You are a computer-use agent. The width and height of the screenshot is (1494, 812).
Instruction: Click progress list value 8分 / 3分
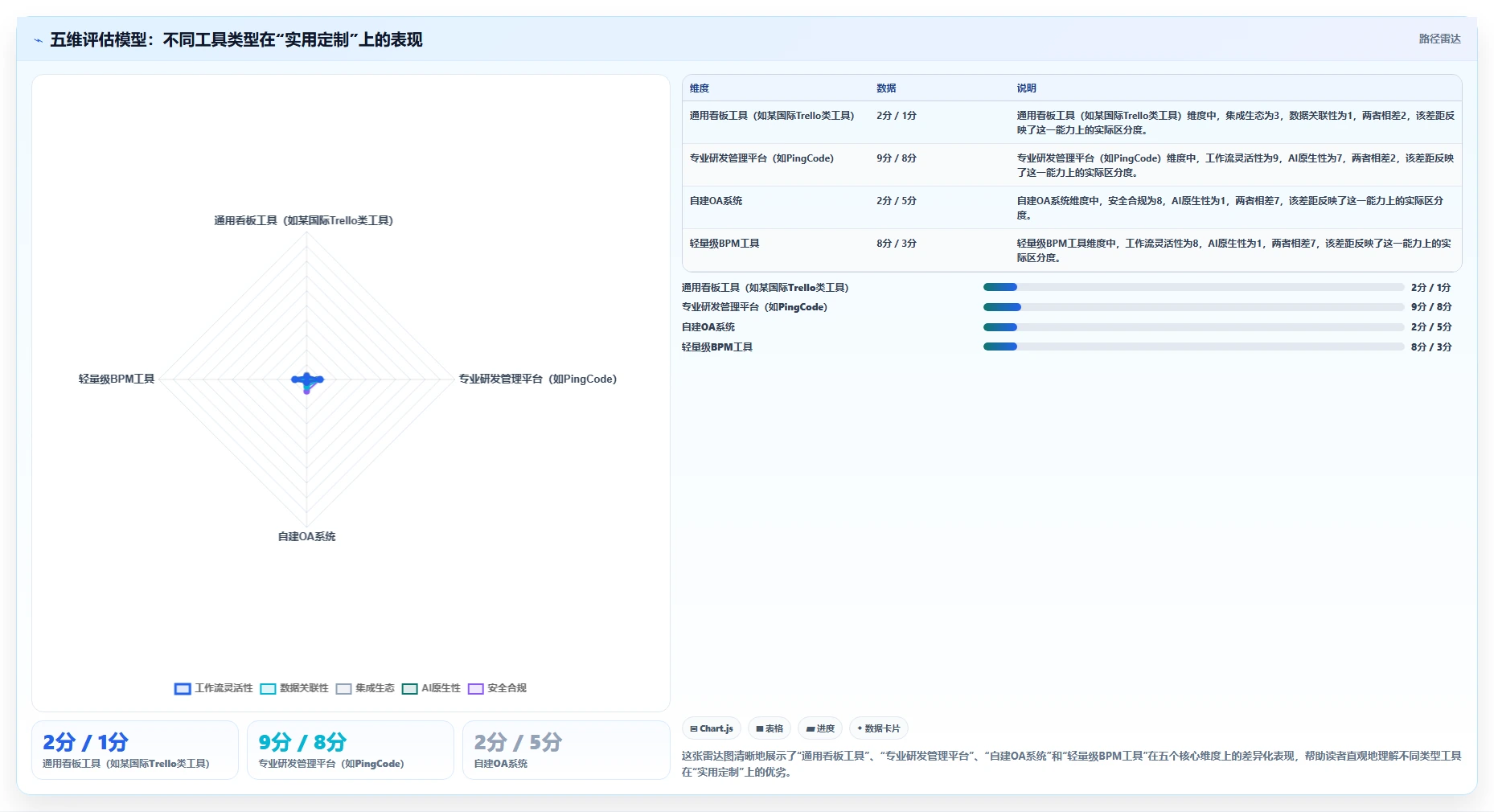1431,347
